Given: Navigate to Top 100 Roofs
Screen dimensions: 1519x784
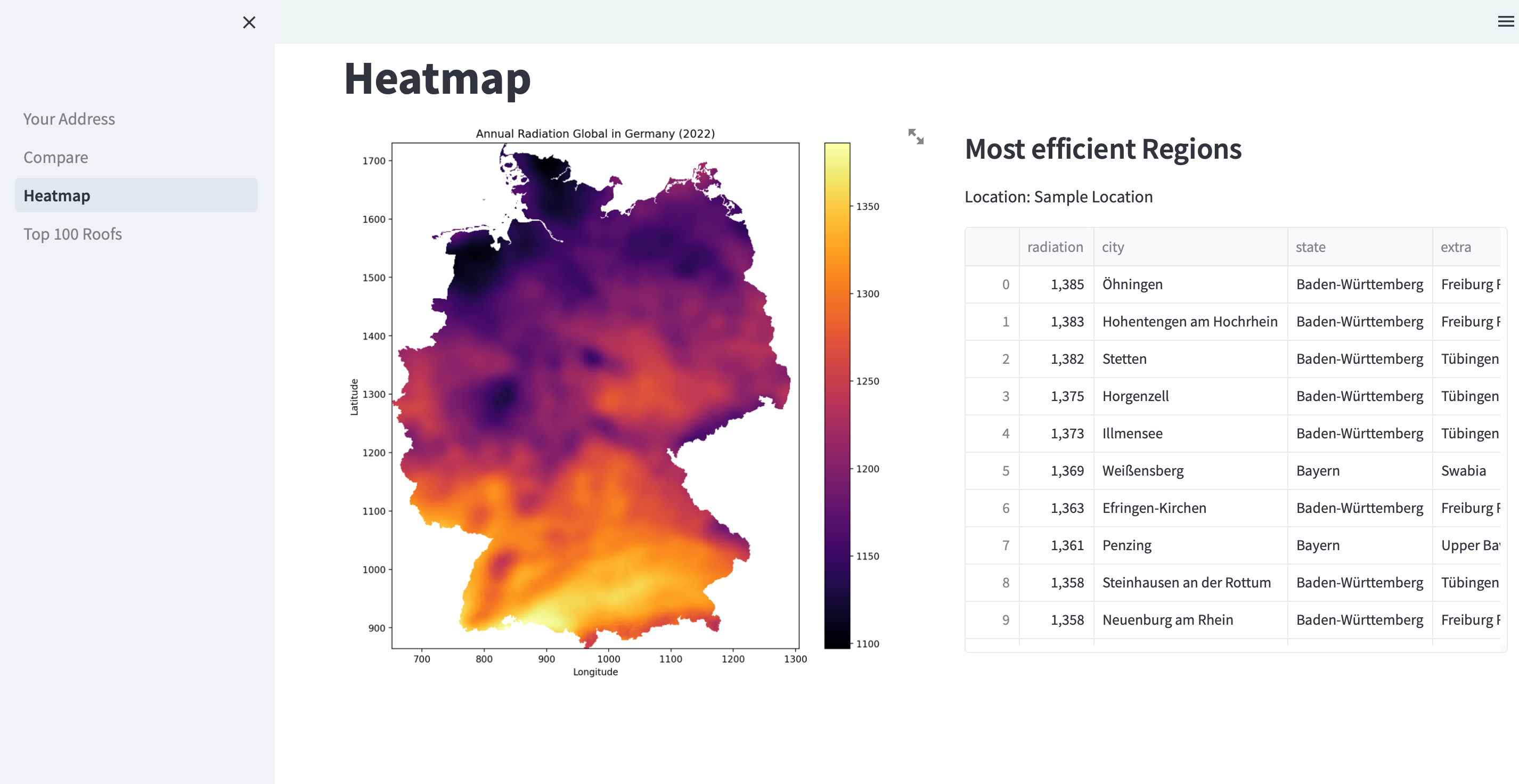Looking at the screenshot, I should (72, 234).
